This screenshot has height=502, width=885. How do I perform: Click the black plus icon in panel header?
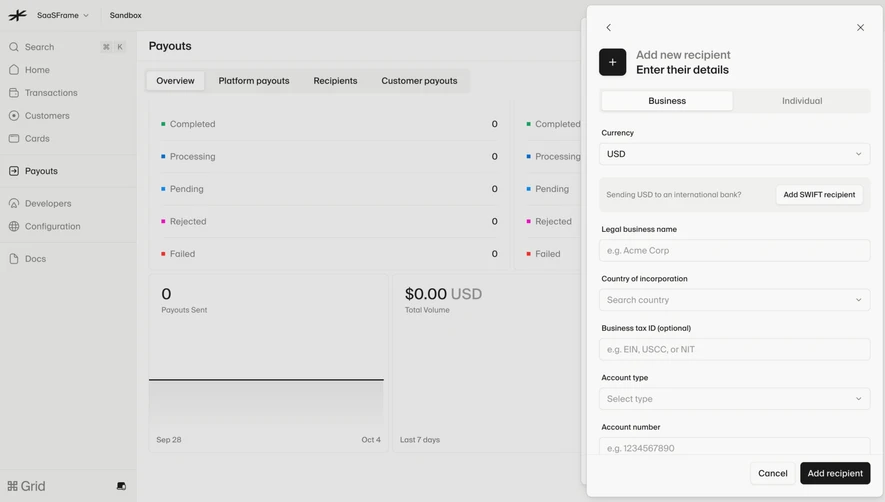tap(612, 62)
